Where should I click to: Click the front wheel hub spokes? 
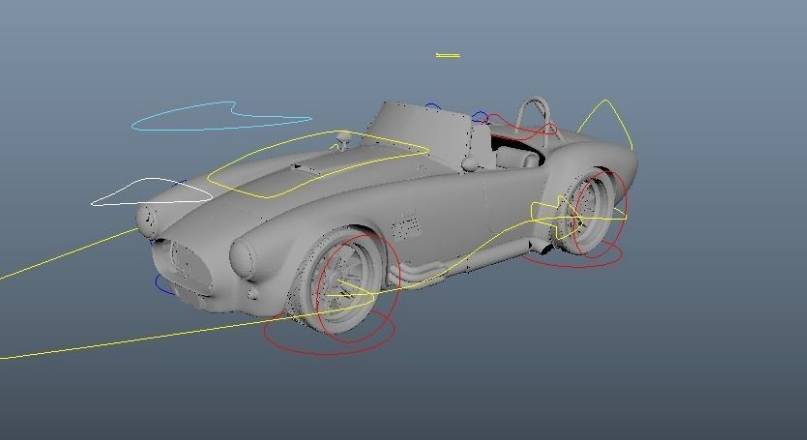coord(348,285)
